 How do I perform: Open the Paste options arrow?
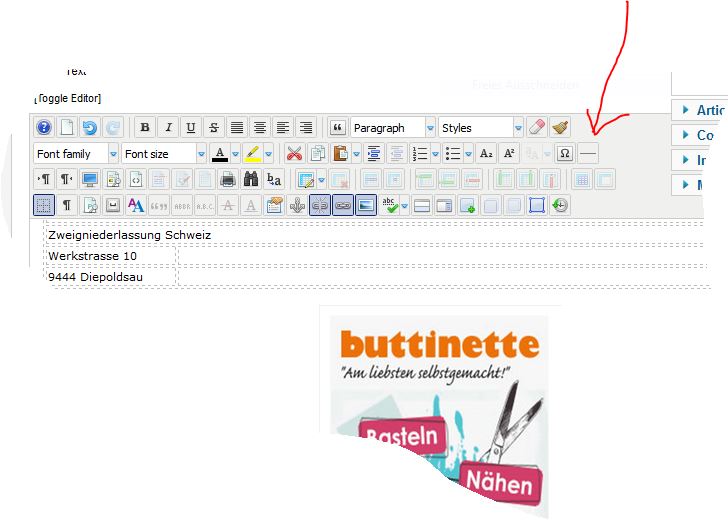(357, 154)
